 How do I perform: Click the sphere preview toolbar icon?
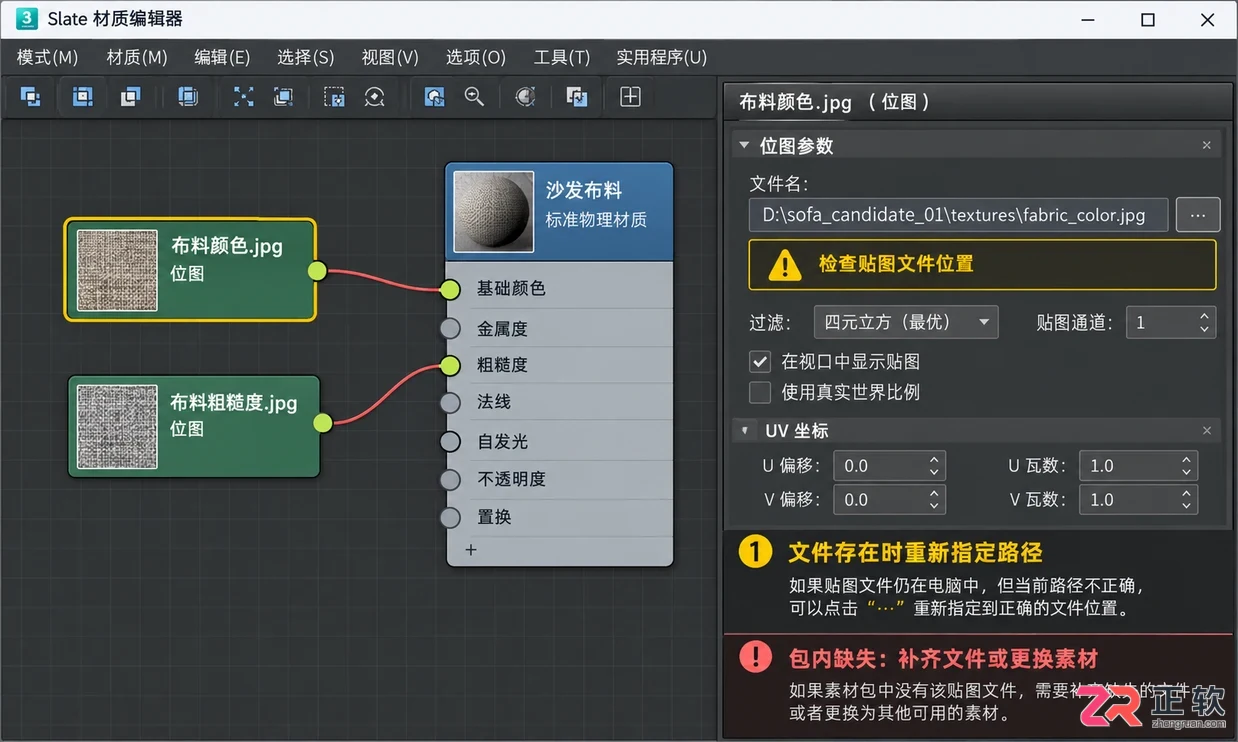pyautogui.click(x=525, y=97)
